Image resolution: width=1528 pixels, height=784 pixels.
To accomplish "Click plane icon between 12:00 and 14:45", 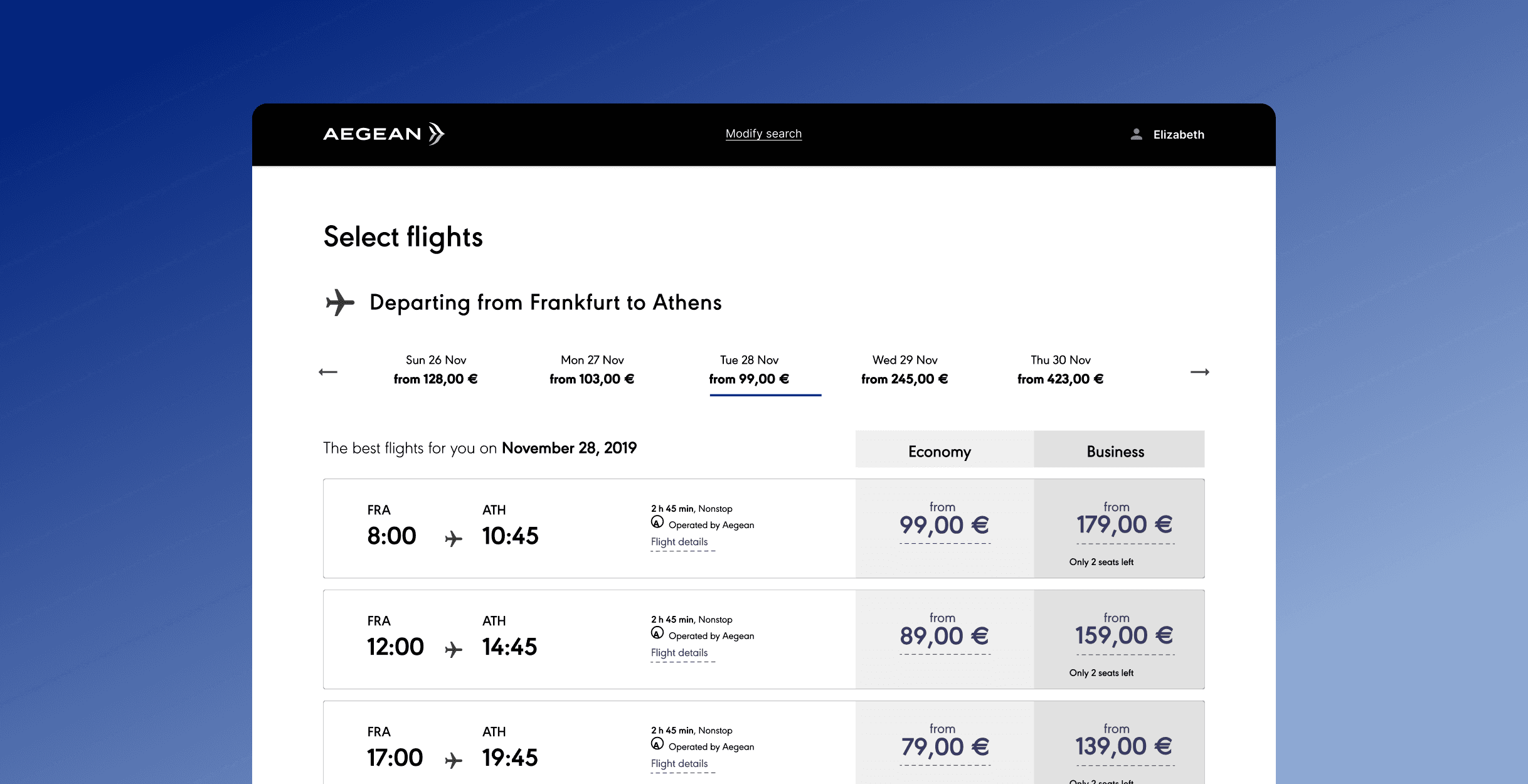I will click(x=454, y=649).
